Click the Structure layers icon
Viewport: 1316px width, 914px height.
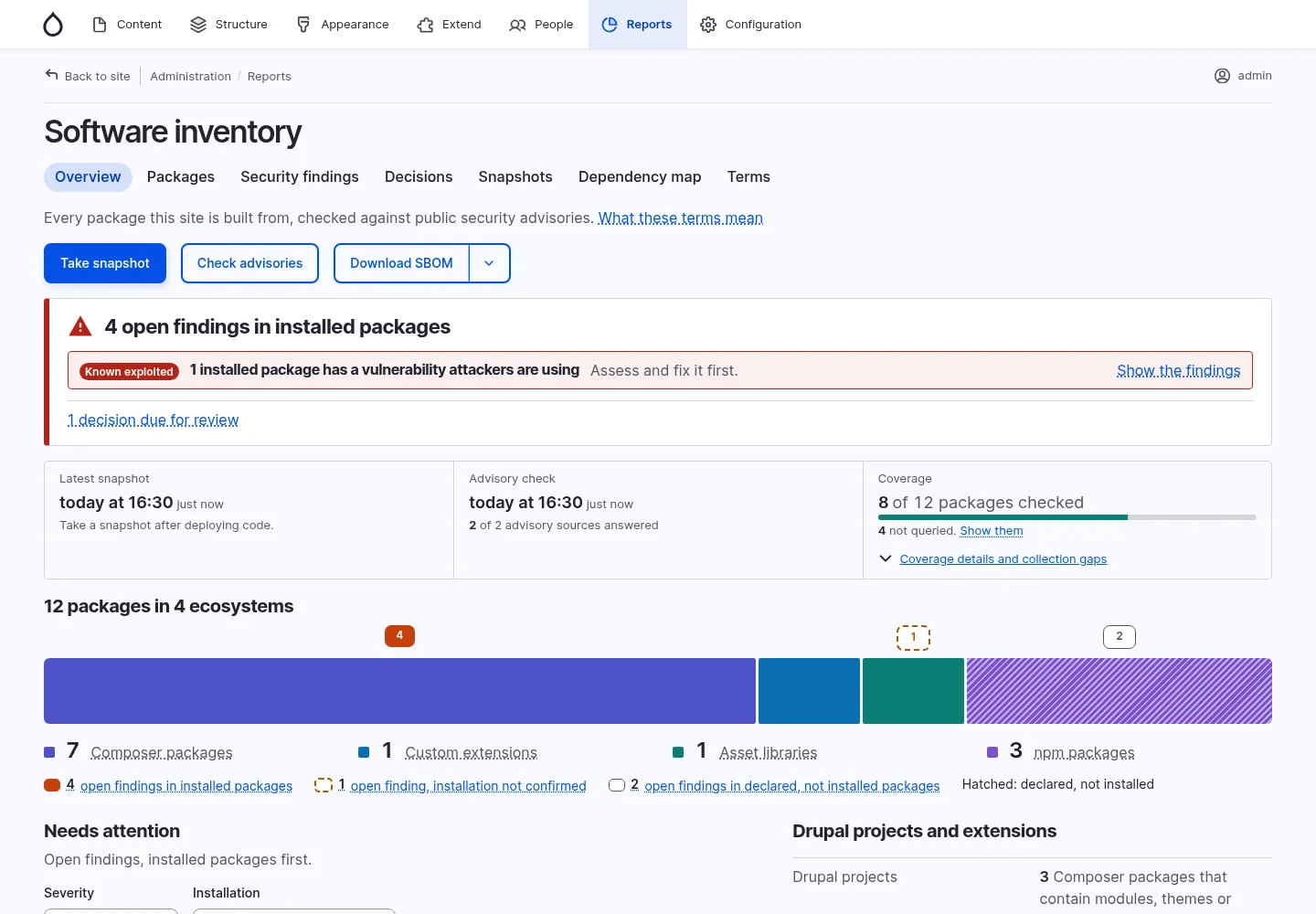click(198, 25)
